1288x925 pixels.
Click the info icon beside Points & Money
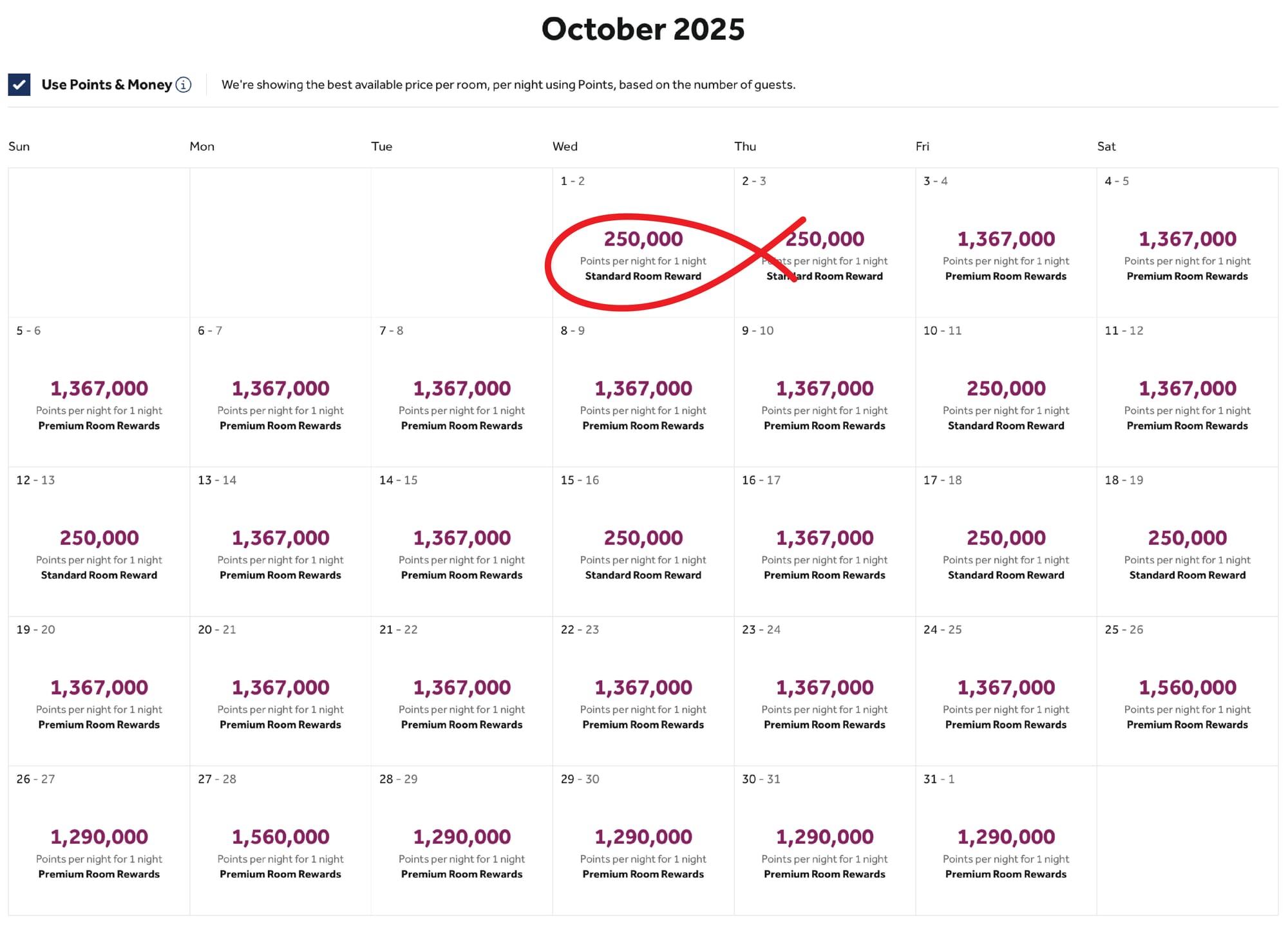(184, 85)
